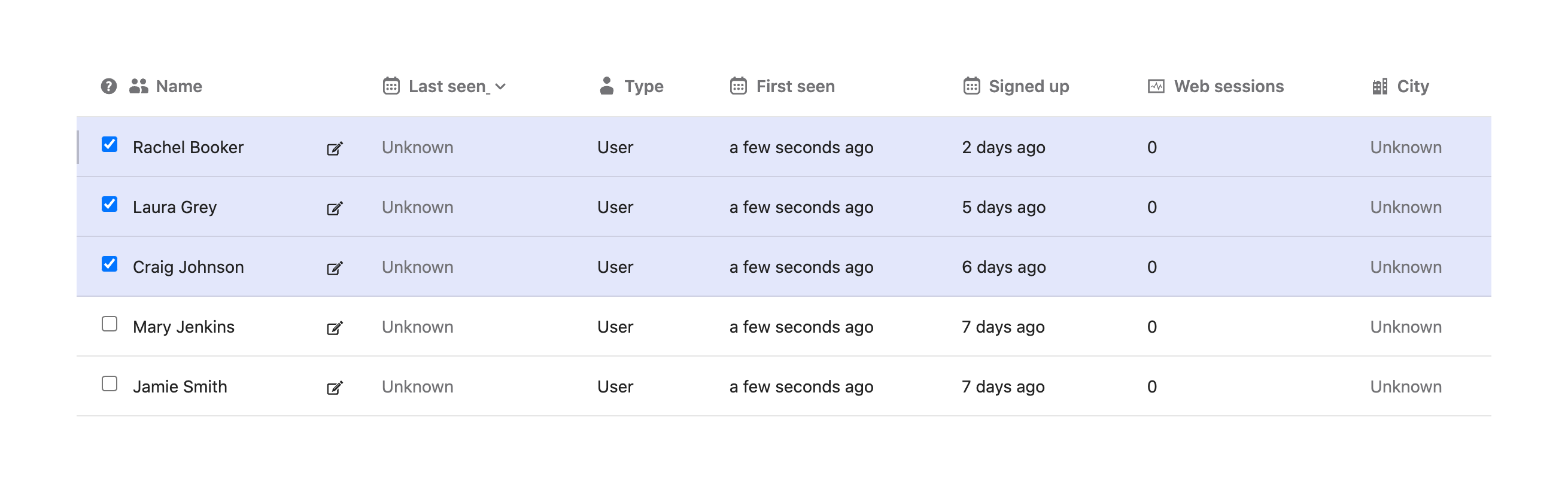This screenshot has height=493, width=1568.
Task: Click edit icon for Rachel Booker
Action: coord(335,148)
